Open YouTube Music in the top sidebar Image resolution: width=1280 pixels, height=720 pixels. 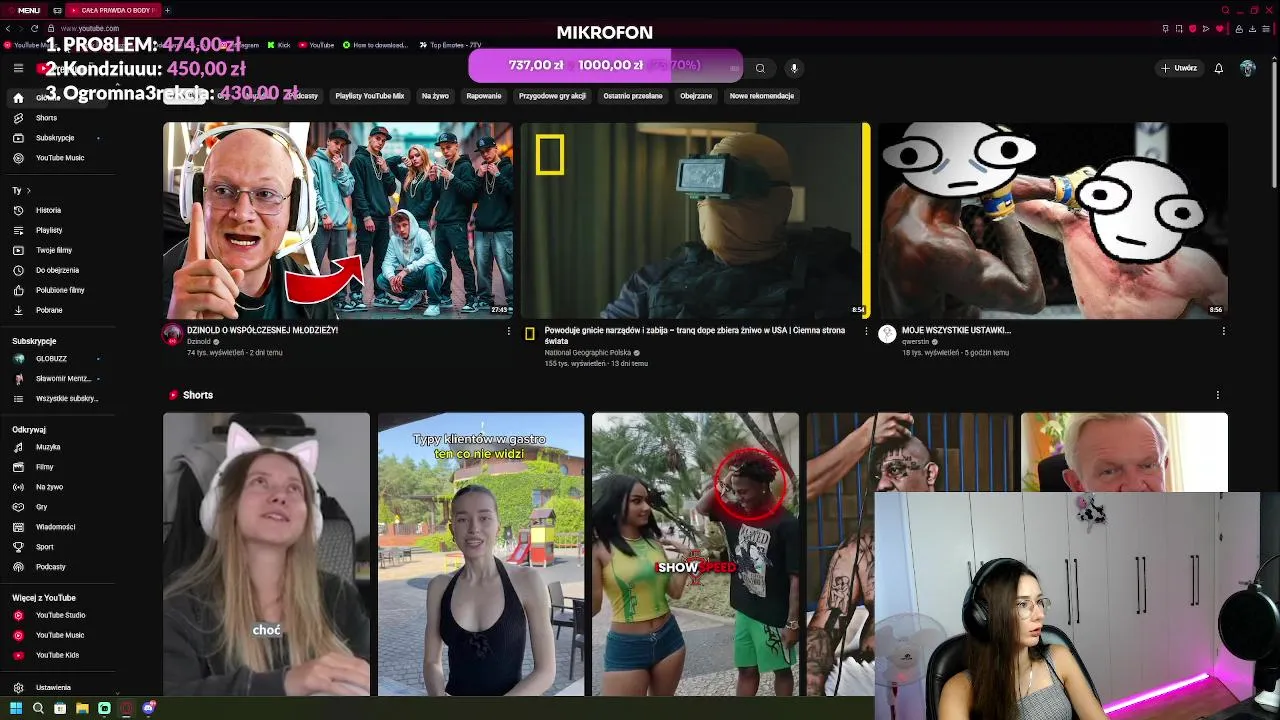[56, 158]
